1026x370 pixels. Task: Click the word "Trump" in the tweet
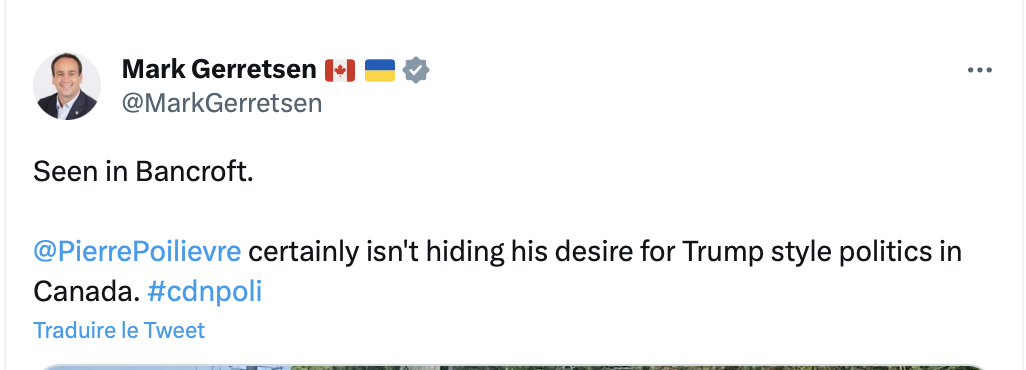pos(723,251)
